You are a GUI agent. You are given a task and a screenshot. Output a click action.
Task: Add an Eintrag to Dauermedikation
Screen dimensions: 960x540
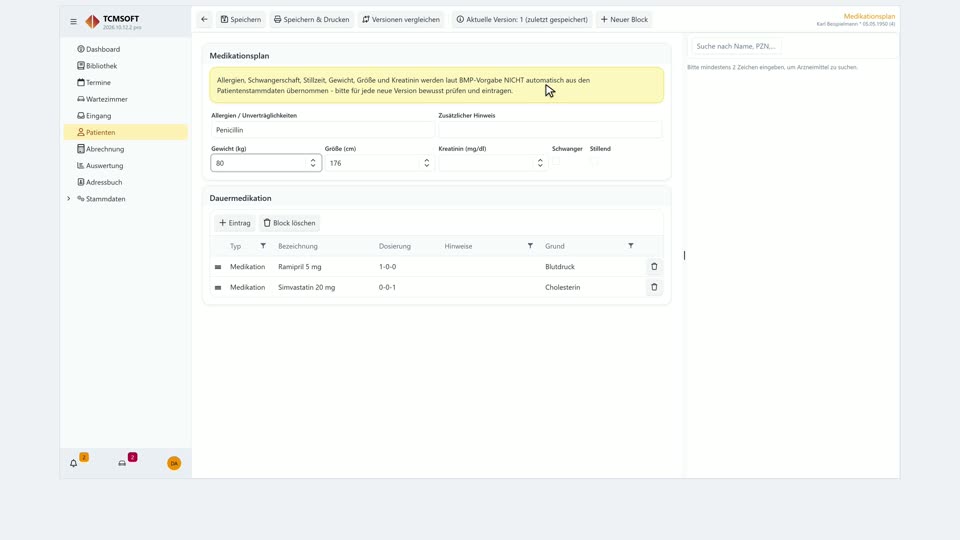pyautogui.click(x=234, y=223)
